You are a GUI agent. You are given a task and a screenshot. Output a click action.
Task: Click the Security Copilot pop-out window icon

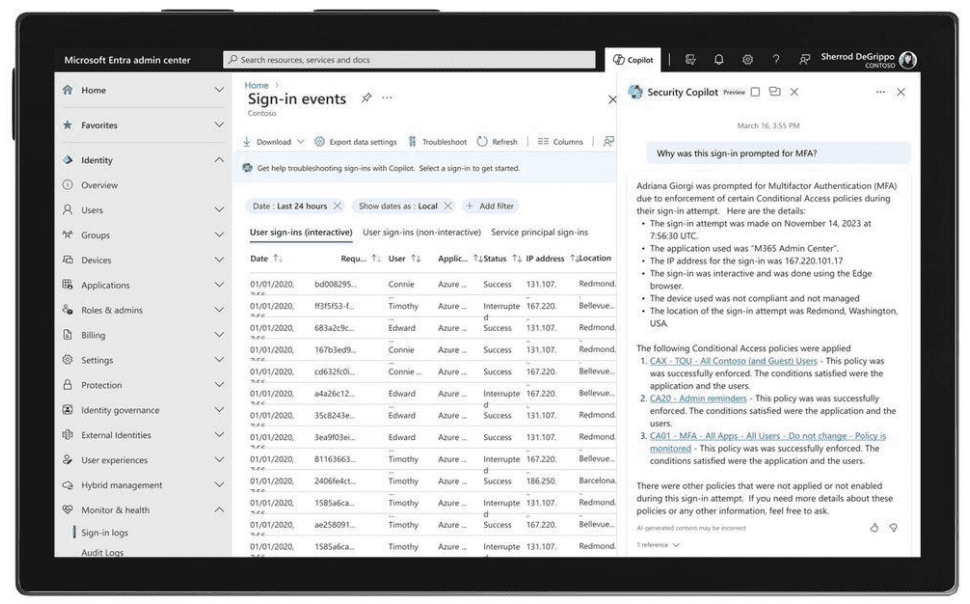[775, 92]
